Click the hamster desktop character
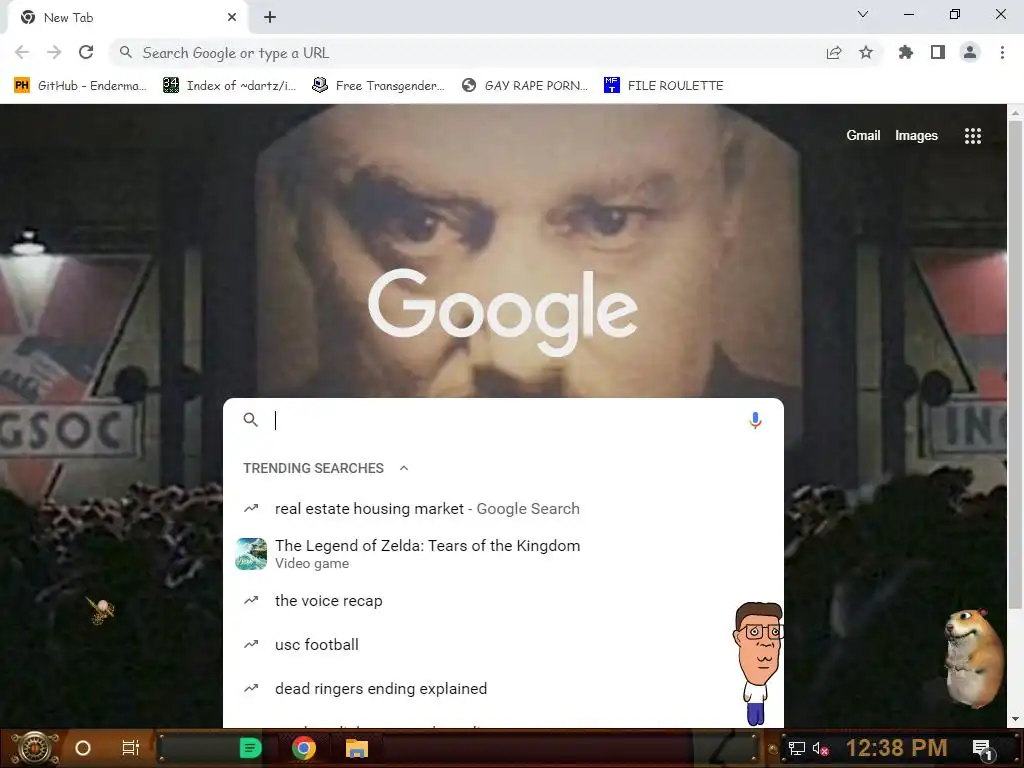 (x=974, y=658)
